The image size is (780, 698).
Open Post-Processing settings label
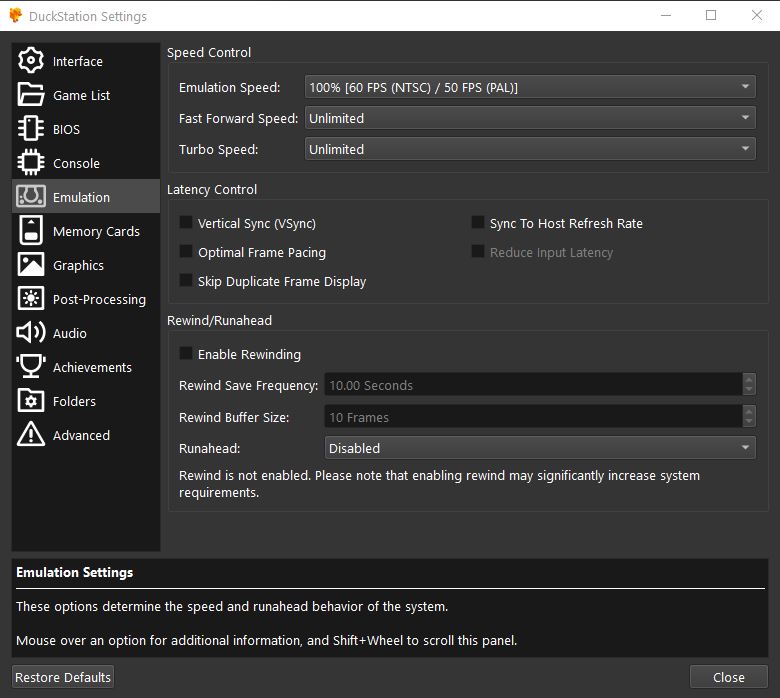click(x=99, y=299)
